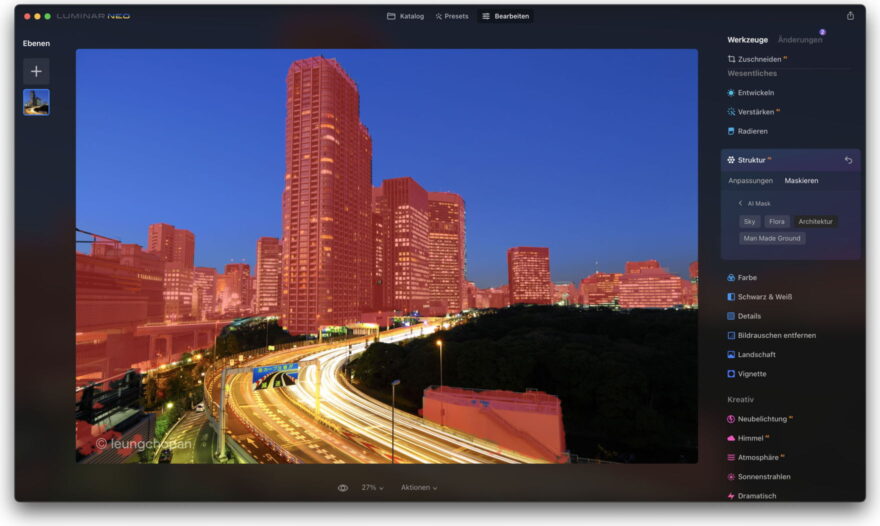Toggle the before/after preview eye icon
Viewport: 880px width, 526px height.
[343, 488]
